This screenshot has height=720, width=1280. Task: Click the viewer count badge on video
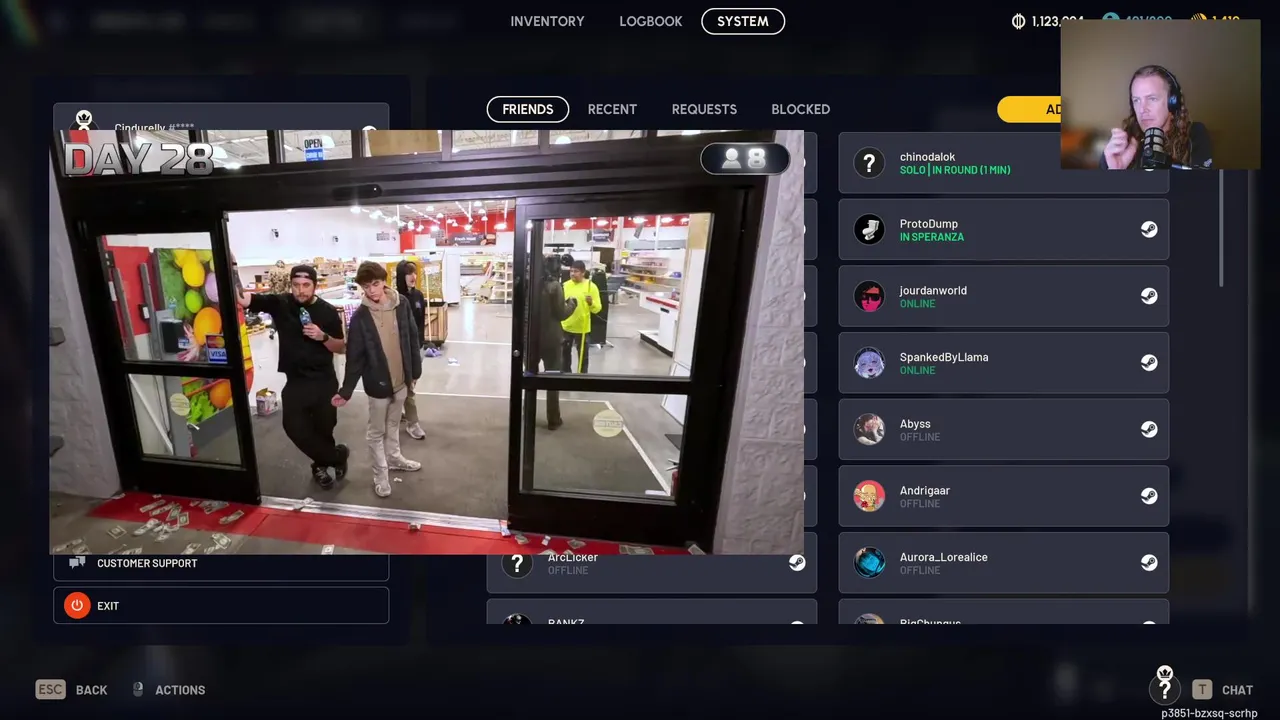point(745,158)
